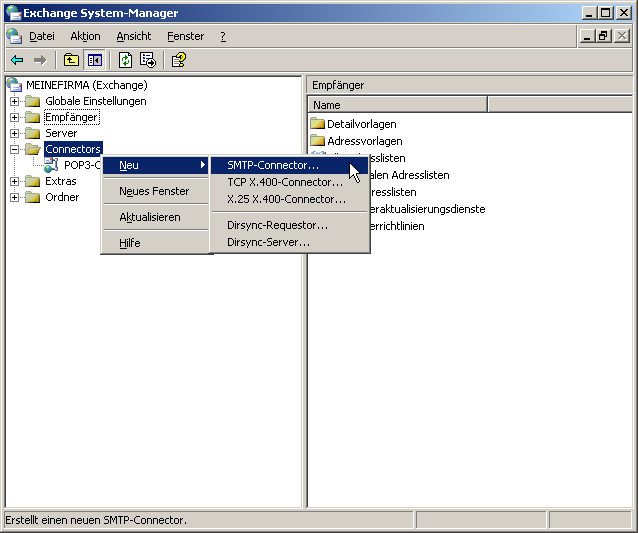Collapse the Connectors tree node
This screenshot has width=638, height=533.
[x=14, y=149]
